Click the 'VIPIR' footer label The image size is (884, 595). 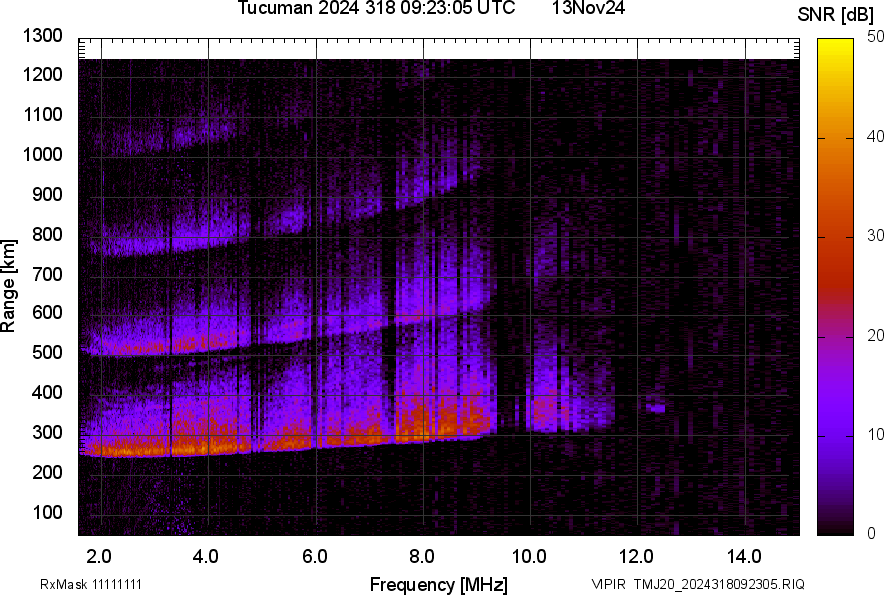point(608,584)
